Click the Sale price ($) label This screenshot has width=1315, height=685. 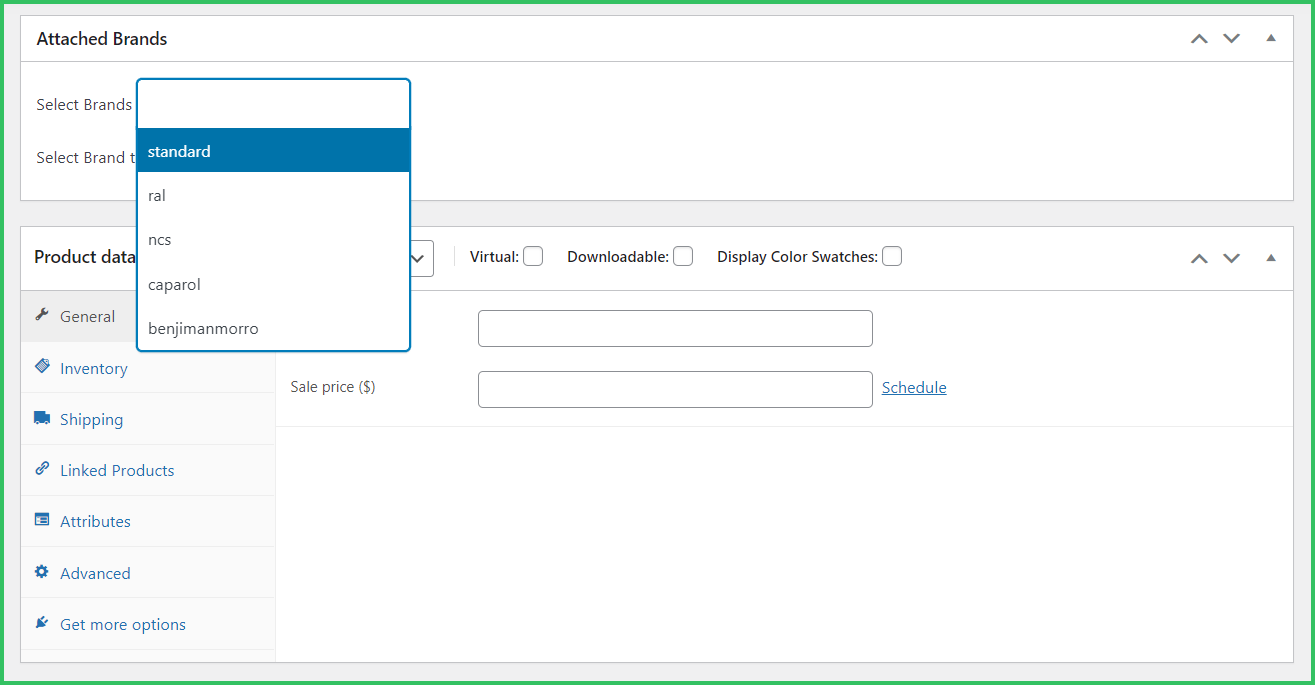point(333,387)
